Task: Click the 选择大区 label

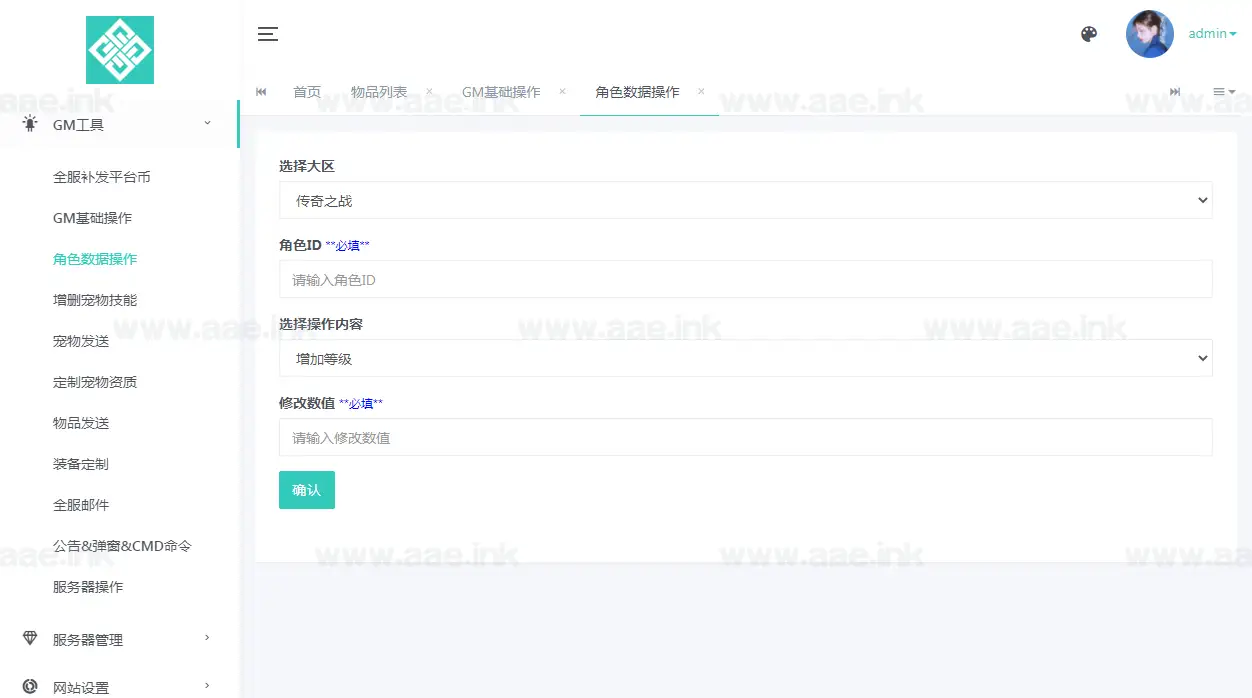Action: click(307, 166)
